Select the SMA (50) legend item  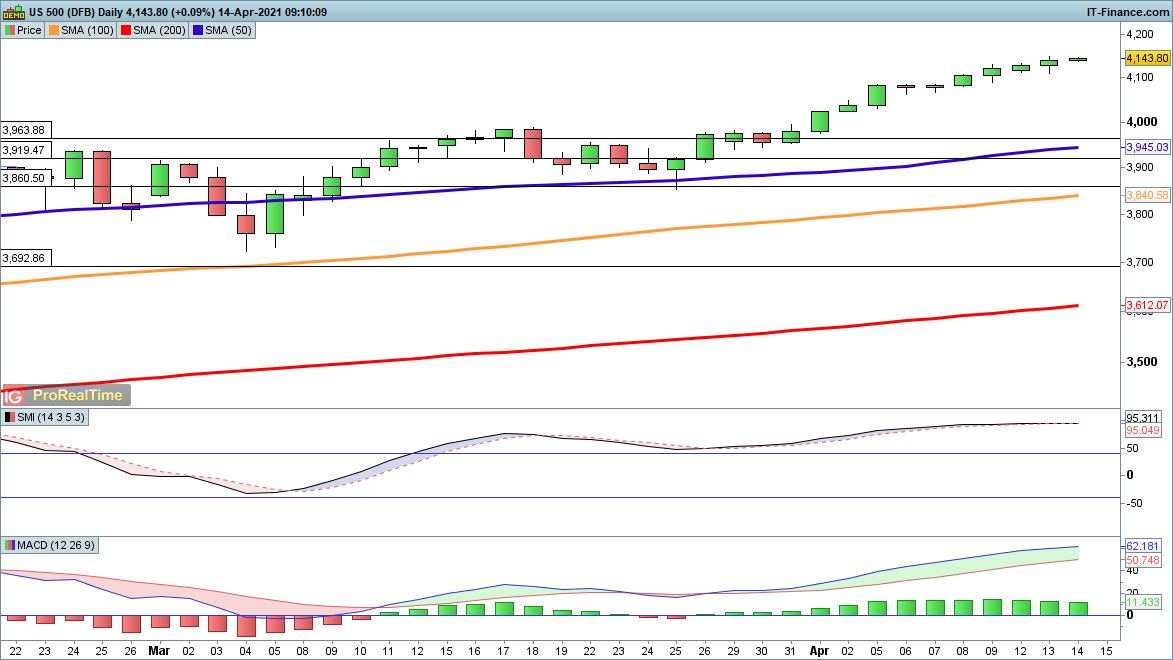tap(222, 30)
